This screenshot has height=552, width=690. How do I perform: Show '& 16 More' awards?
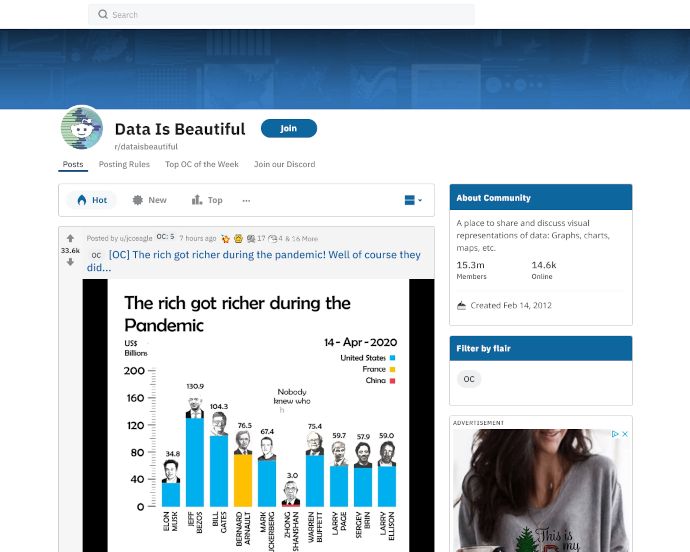[301, 239]
